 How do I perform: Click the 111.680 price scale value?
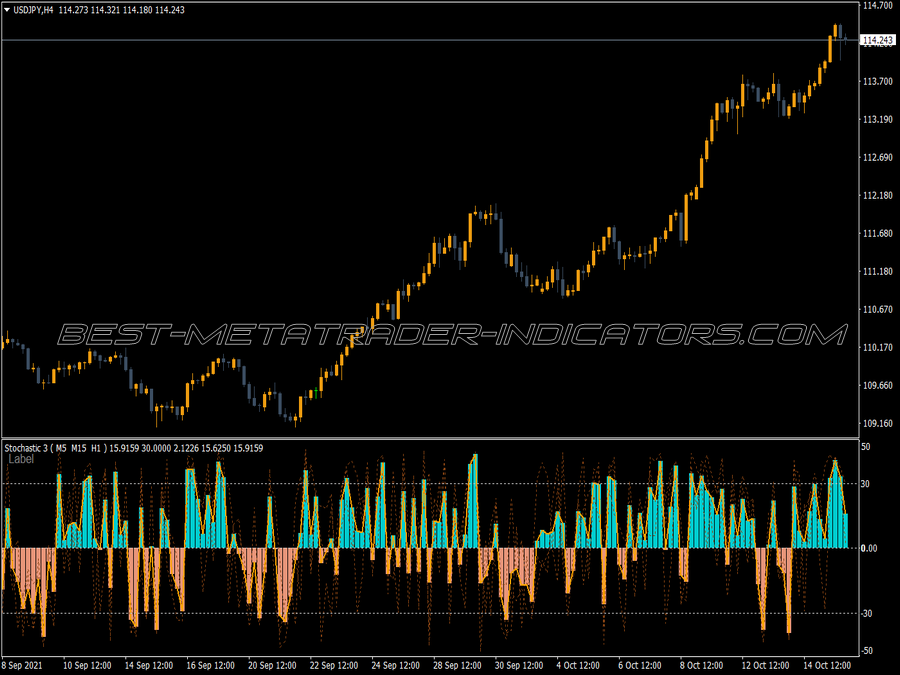pyautogui.click(x=878, y=233)
